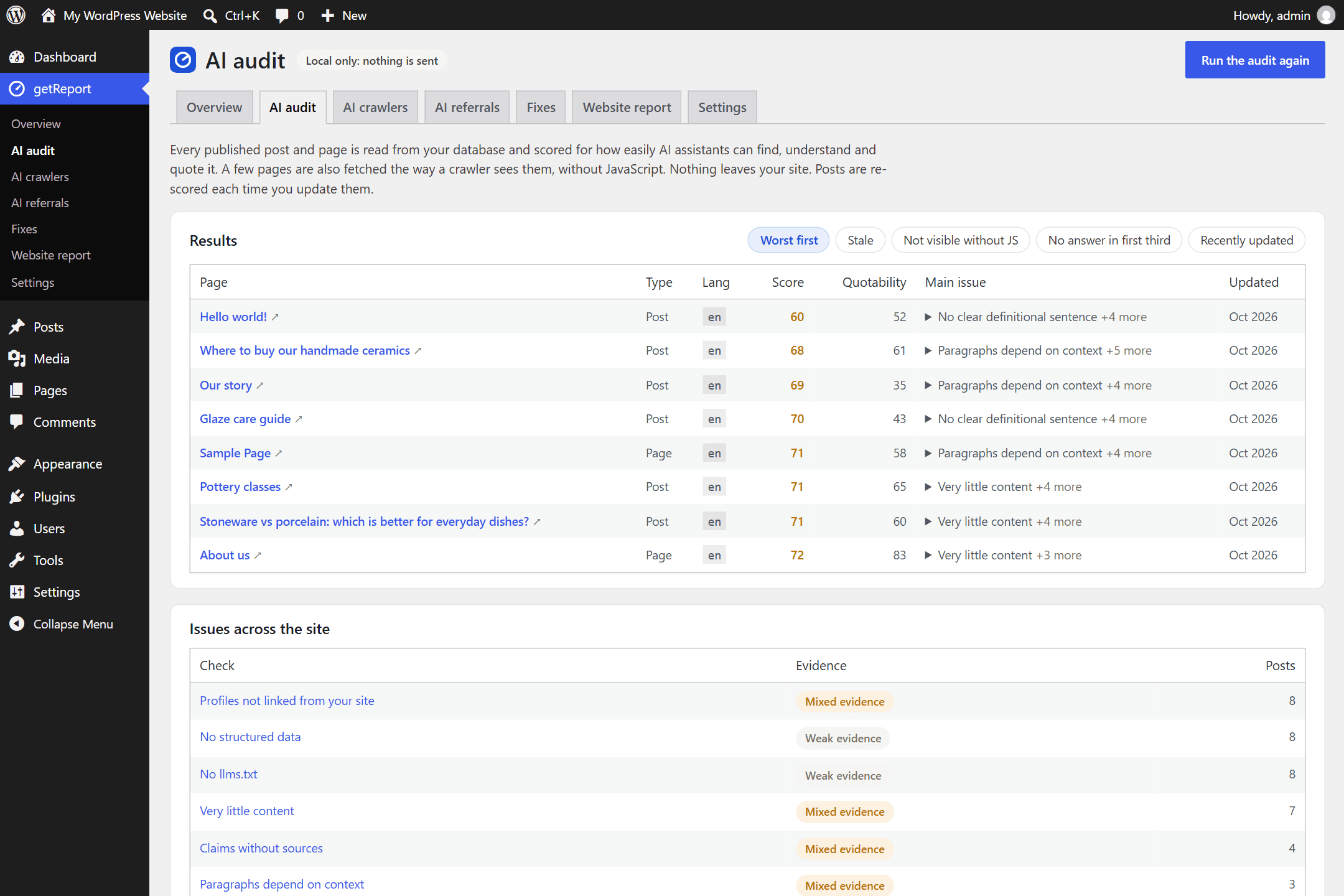Open the No llms.txt check link
1344x896 pixels.
click(228, 774)
